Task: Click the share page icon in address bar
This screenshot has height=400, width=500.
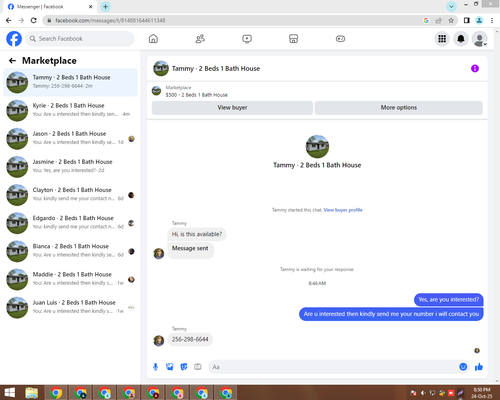Action: tap(438, 20)
